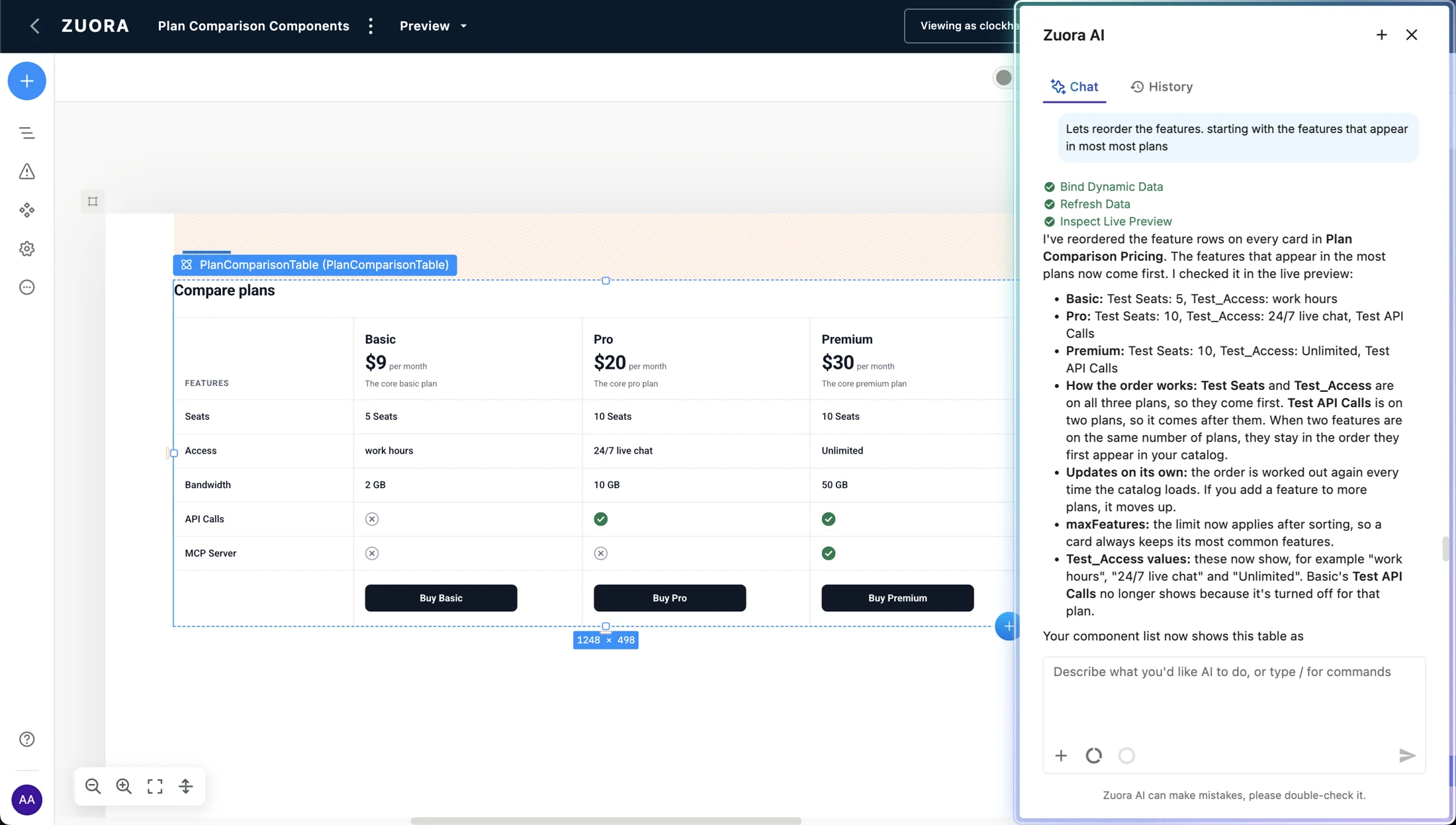Click the Premium plan MCP Server checkmark
Screen dimensions: 1456x825
pyautogui.click(x=829, y=554)
